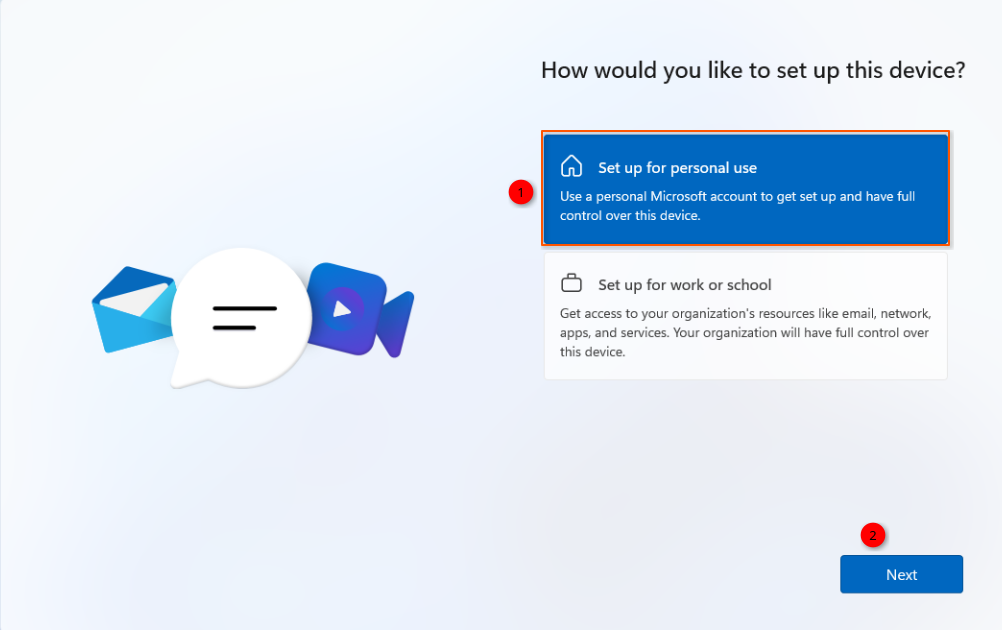
Task: Select the Set up for personal use option
Action: point(745,189)
